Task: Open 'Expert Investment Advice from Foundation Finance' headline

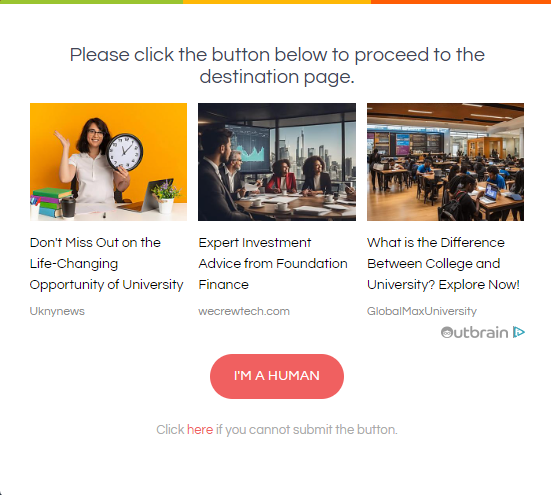Action: click(273, 264)
